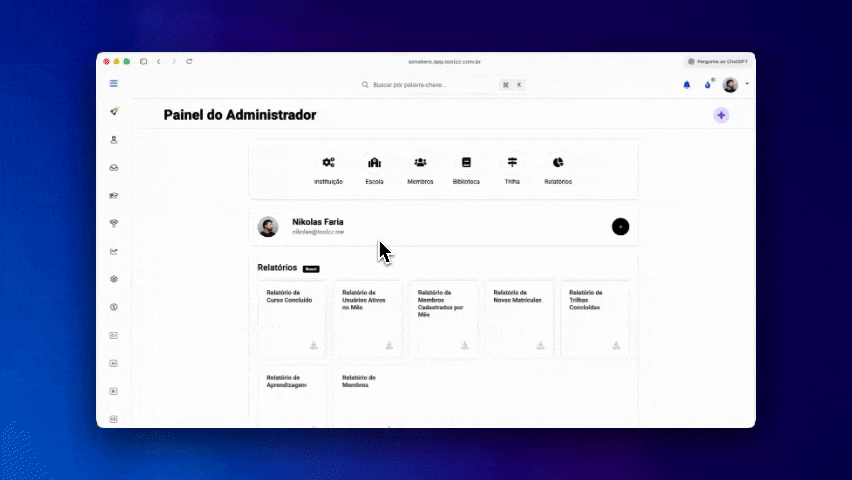Open the Relatórios pie chart icon
Viewport: 852px width, 480px height.
coord(558,163)
